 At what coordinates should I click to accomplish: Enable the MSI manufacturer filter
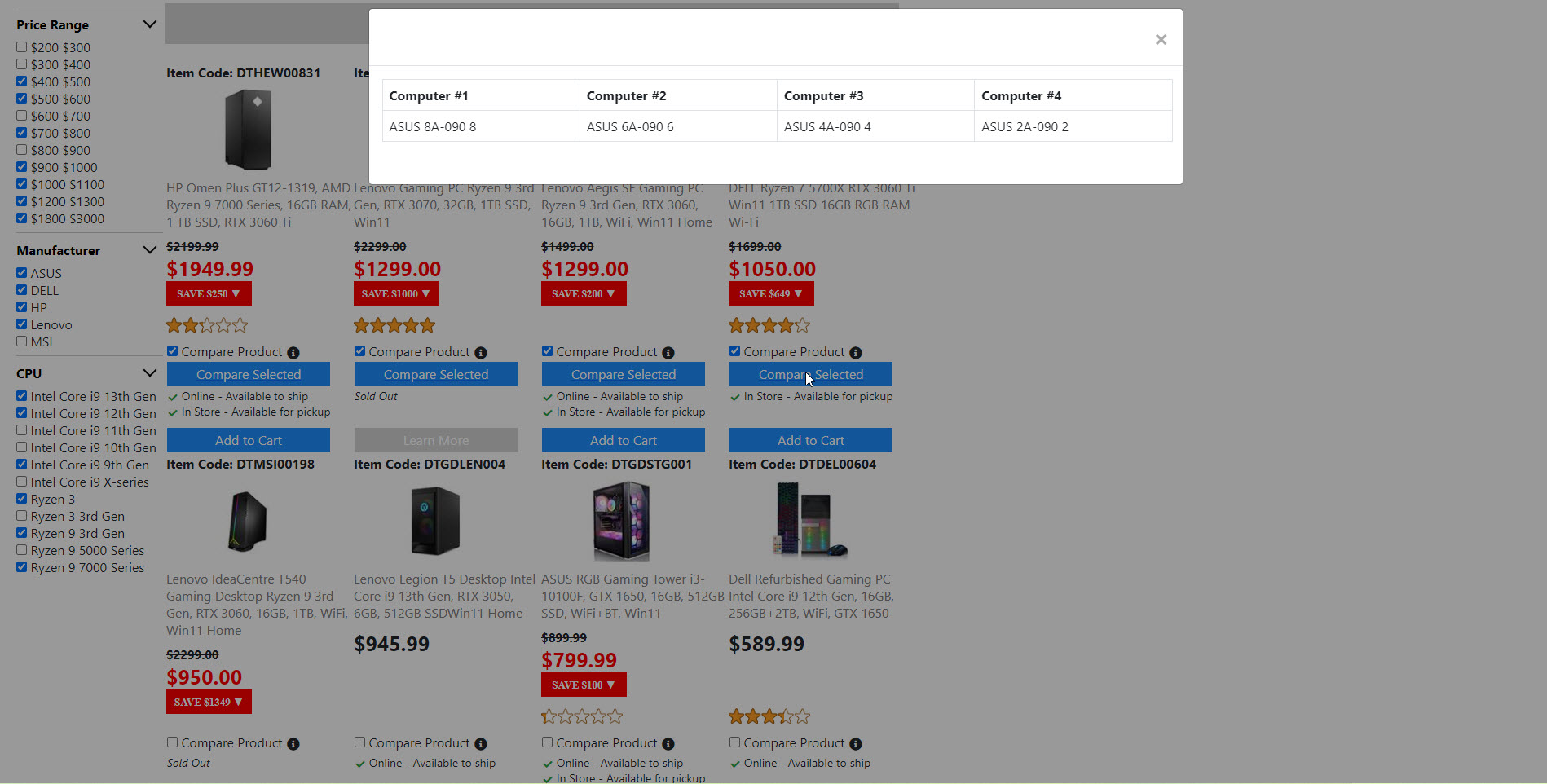point(22,341)
